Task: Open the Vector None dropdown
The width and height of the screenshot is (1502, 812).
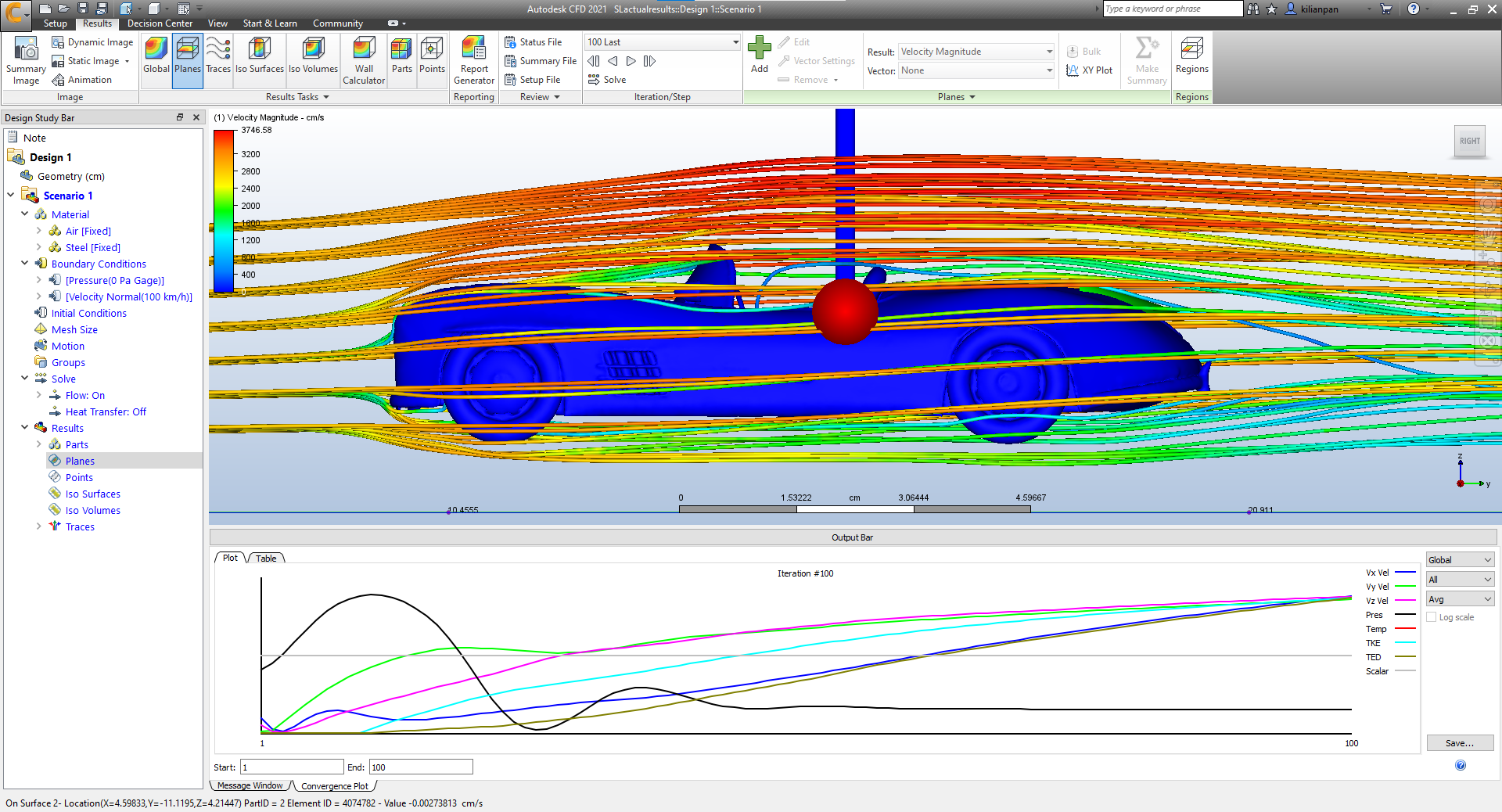Action: coord(976,70)
